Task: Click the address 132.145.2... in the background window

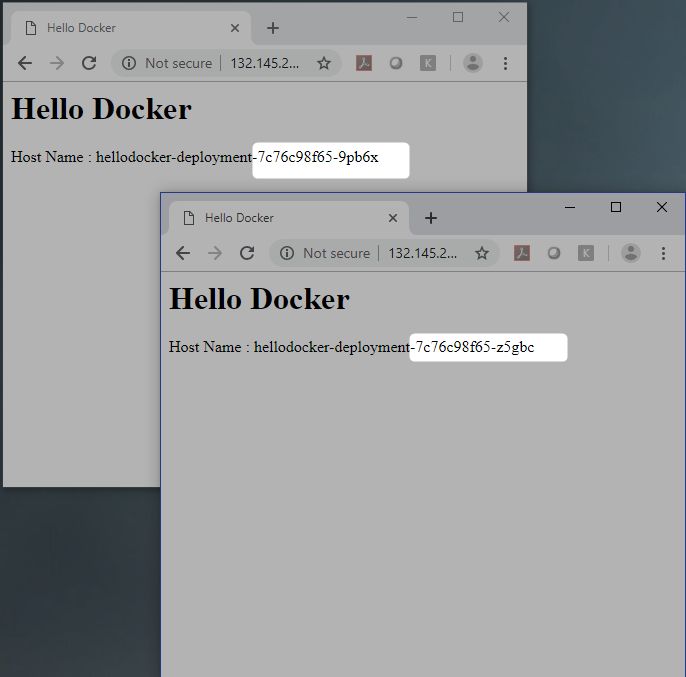Action: pos(265,63)
